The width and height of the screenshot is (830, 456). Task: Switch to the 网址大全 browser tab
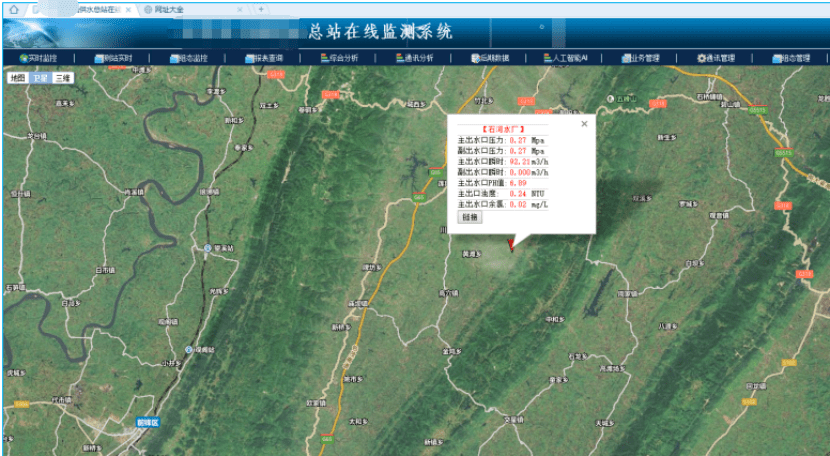pyautogui.click(x=172, y=9)
